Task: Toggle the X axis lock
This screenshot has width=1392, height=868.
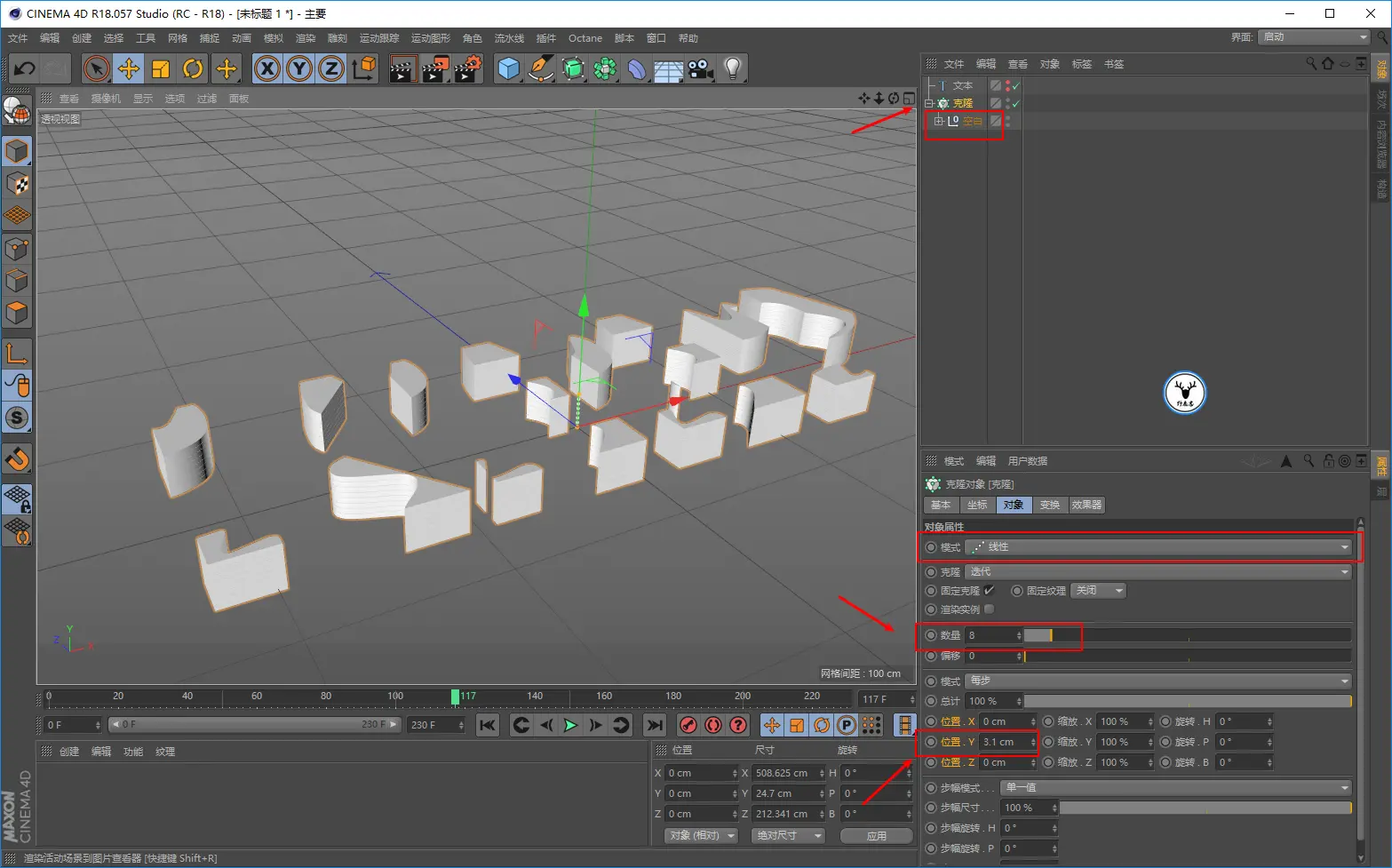Action: [x=267, y=68]
